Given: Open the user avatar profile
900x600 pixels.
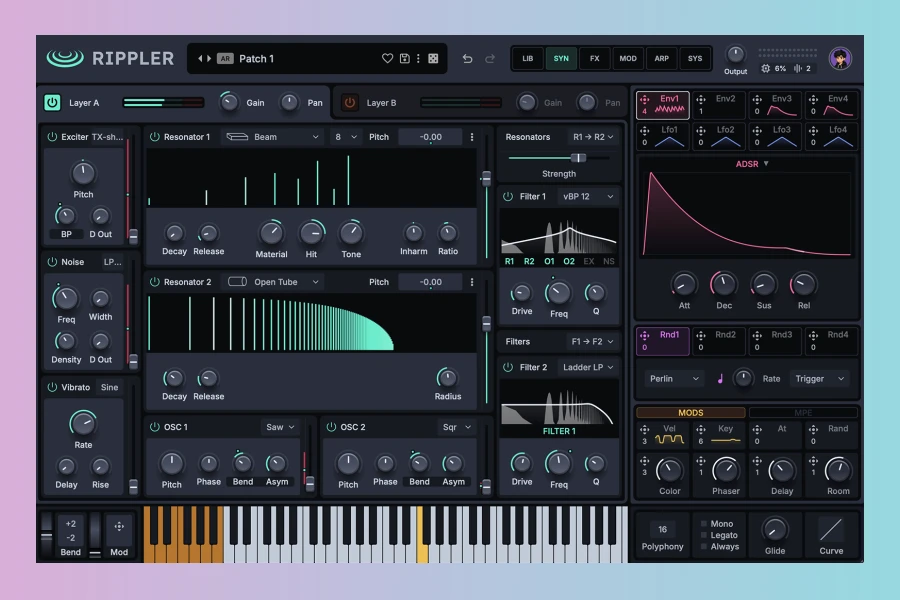Looking at the screenshot, I should click(x=840, y=59).
